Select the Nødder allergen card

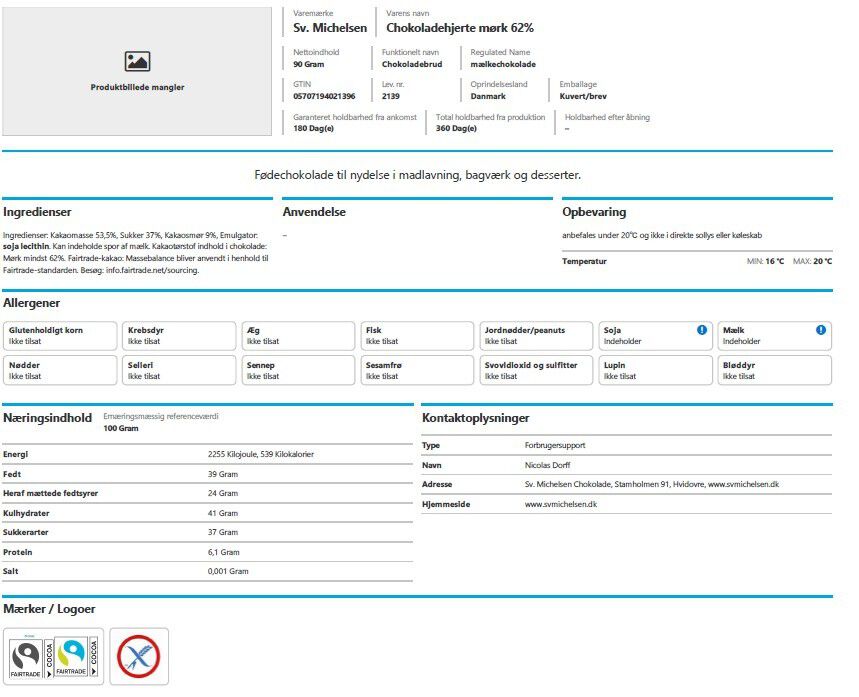coord(60,370)
